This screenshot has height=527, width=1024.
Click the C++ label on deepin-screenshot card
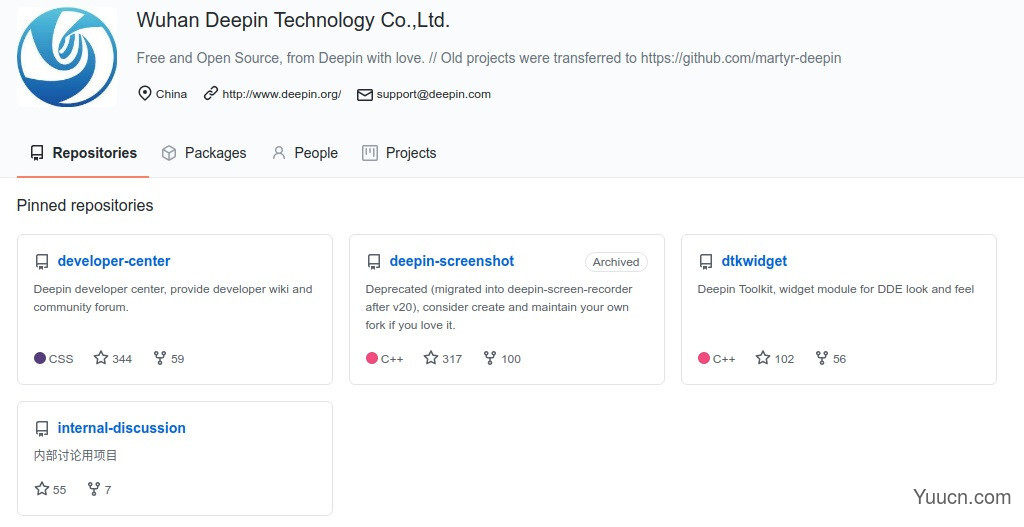[392, 359]
